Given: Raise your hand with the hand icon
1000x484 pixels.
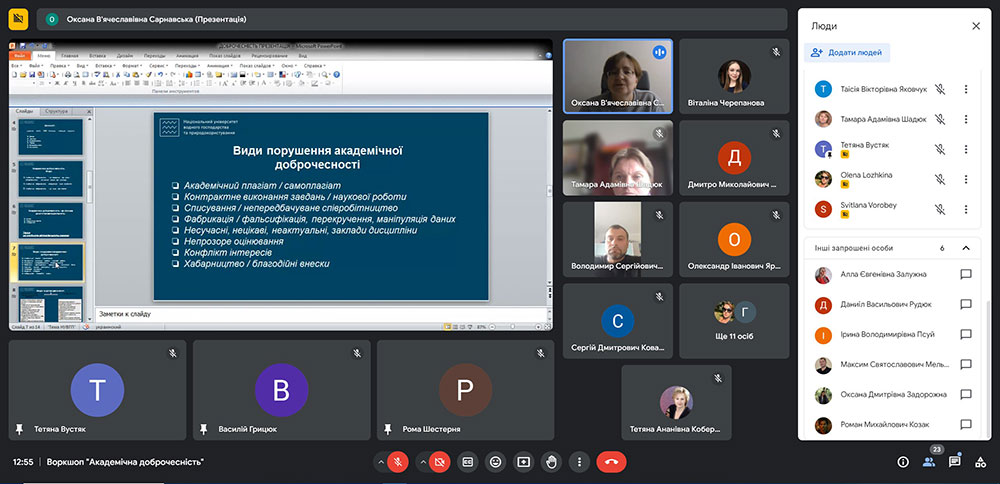Looking at the screenshot, I should point(551,462).
